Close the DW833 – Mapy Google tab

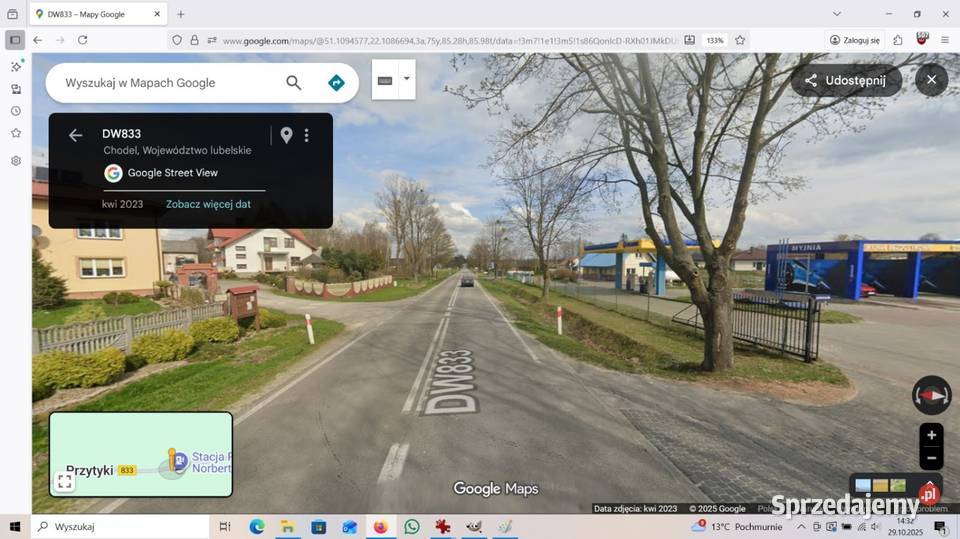click(x=157, y=13)
